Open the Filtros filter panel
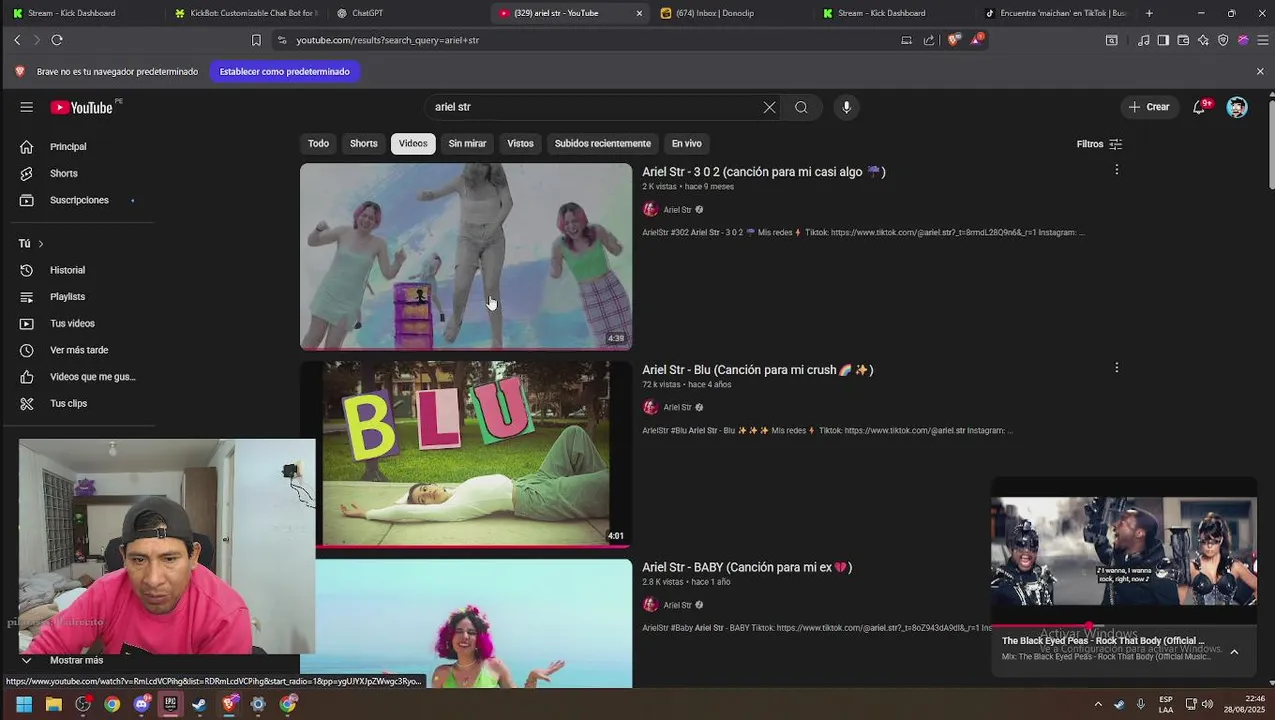The height and width of the screenshot is (720, 1275). point(1099,144)
